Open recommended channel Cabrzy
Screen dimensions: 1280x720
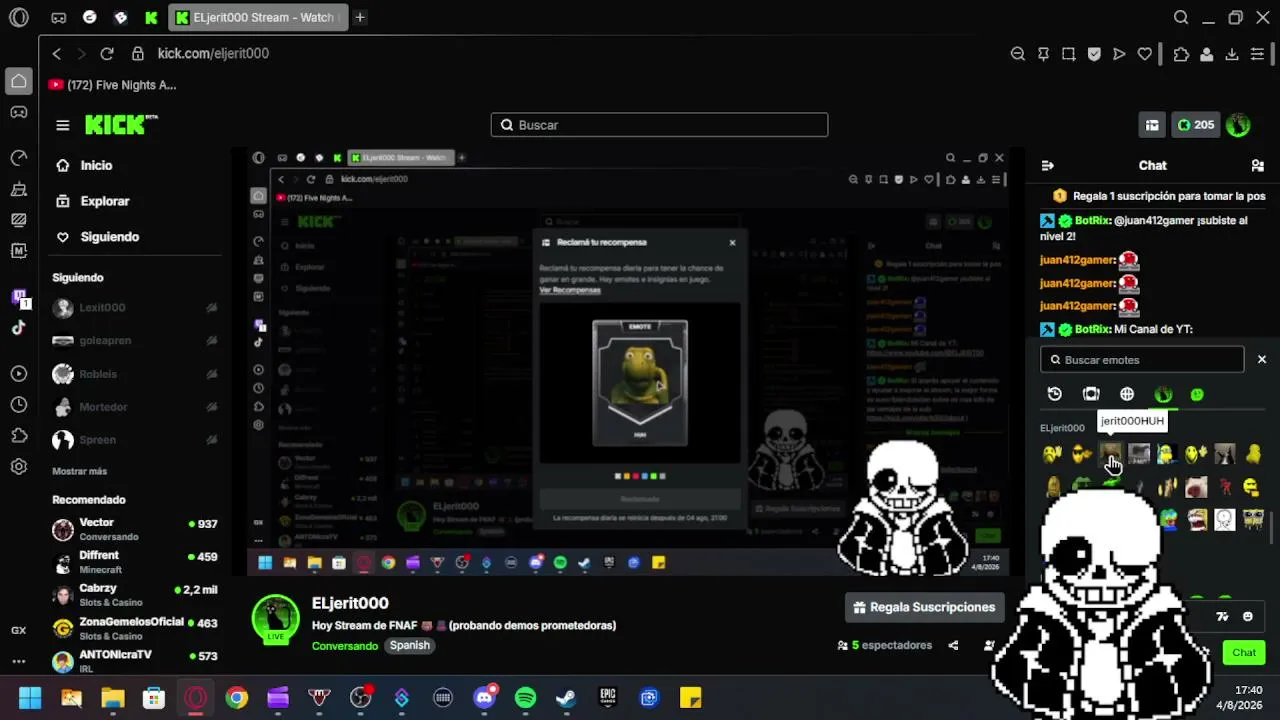click(x=135, y=595)
